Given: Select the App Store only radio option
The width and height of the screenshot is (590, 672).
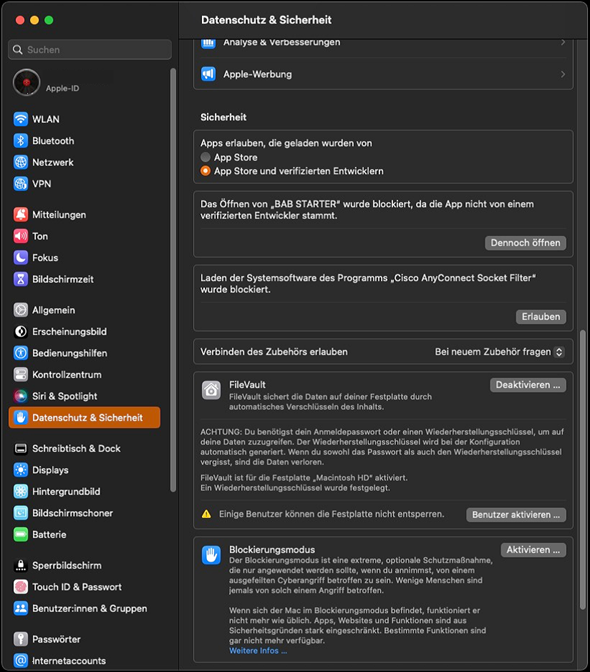Looking at the screenshot, I should [x=206, y=157].
